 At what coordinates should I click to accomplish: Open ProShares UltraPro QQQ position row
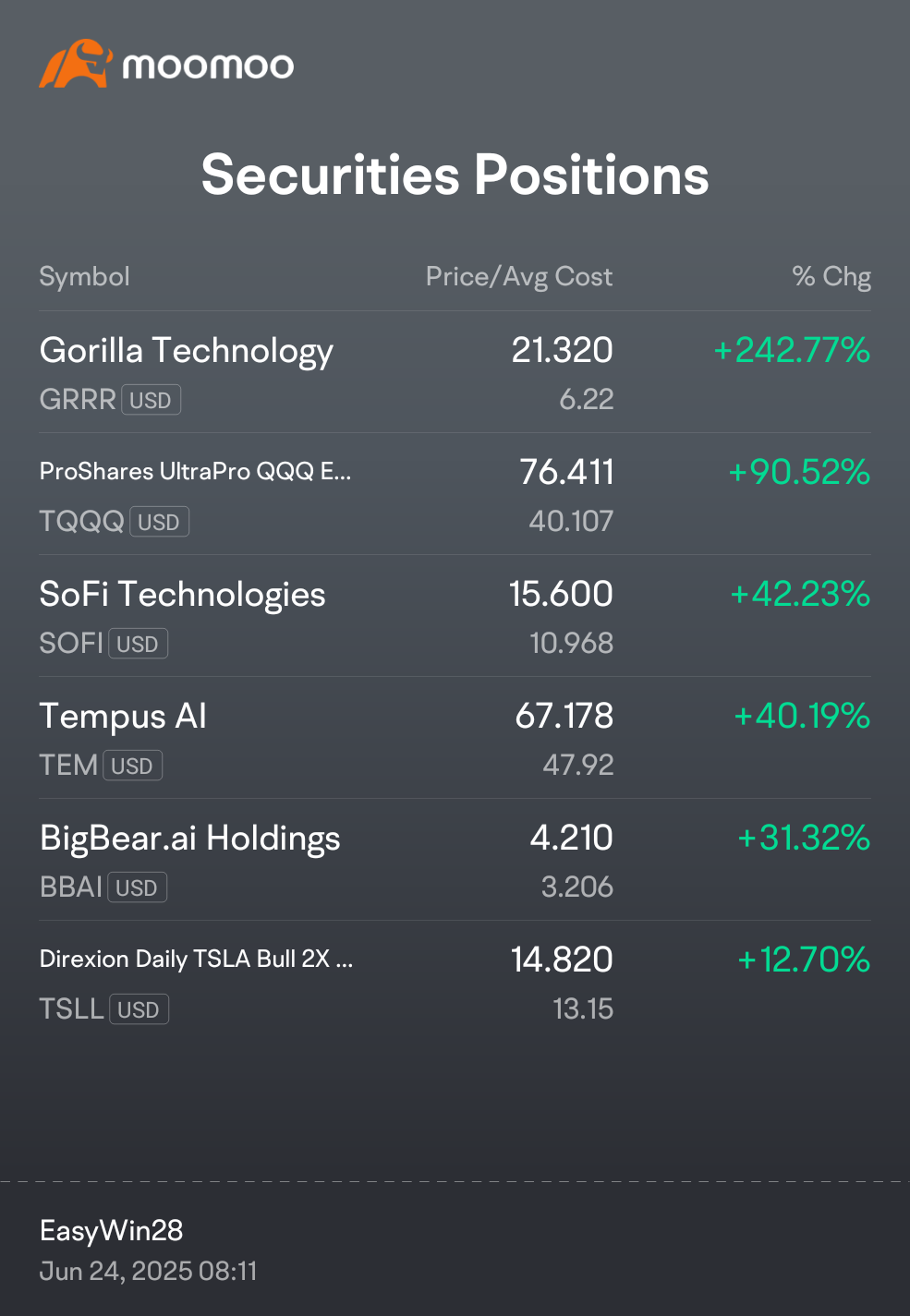(x=455, y=494)
